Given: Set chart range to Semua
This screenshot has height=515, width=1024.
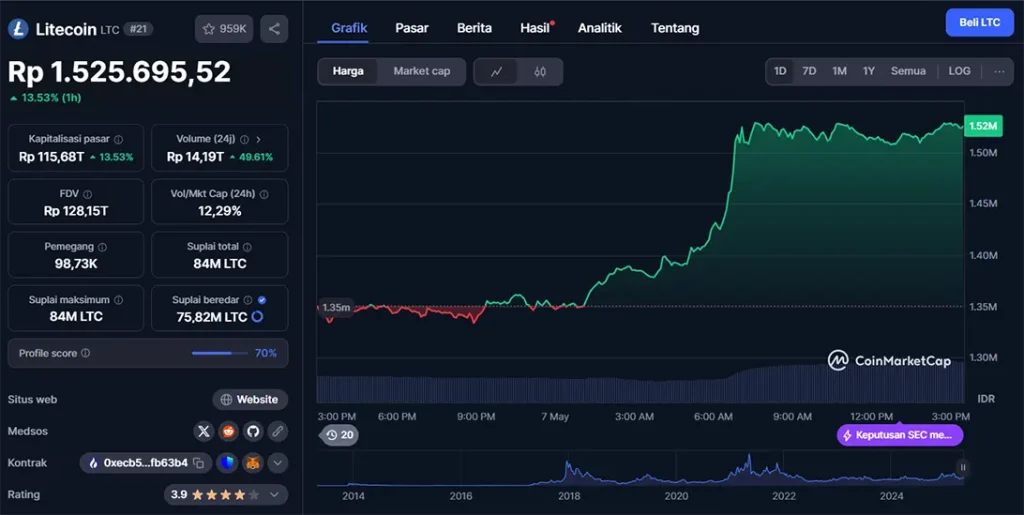Looking at the screenshot, I should 908,71.
